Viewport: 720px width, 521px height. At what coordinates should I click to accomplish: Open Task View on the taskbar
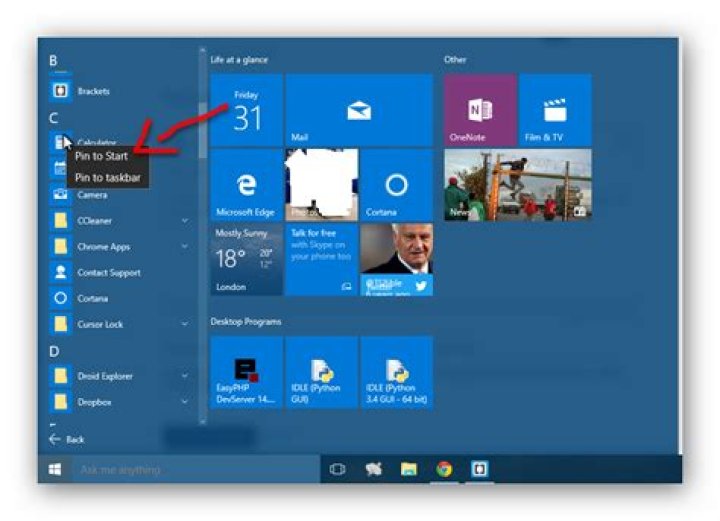click(338, 469)
